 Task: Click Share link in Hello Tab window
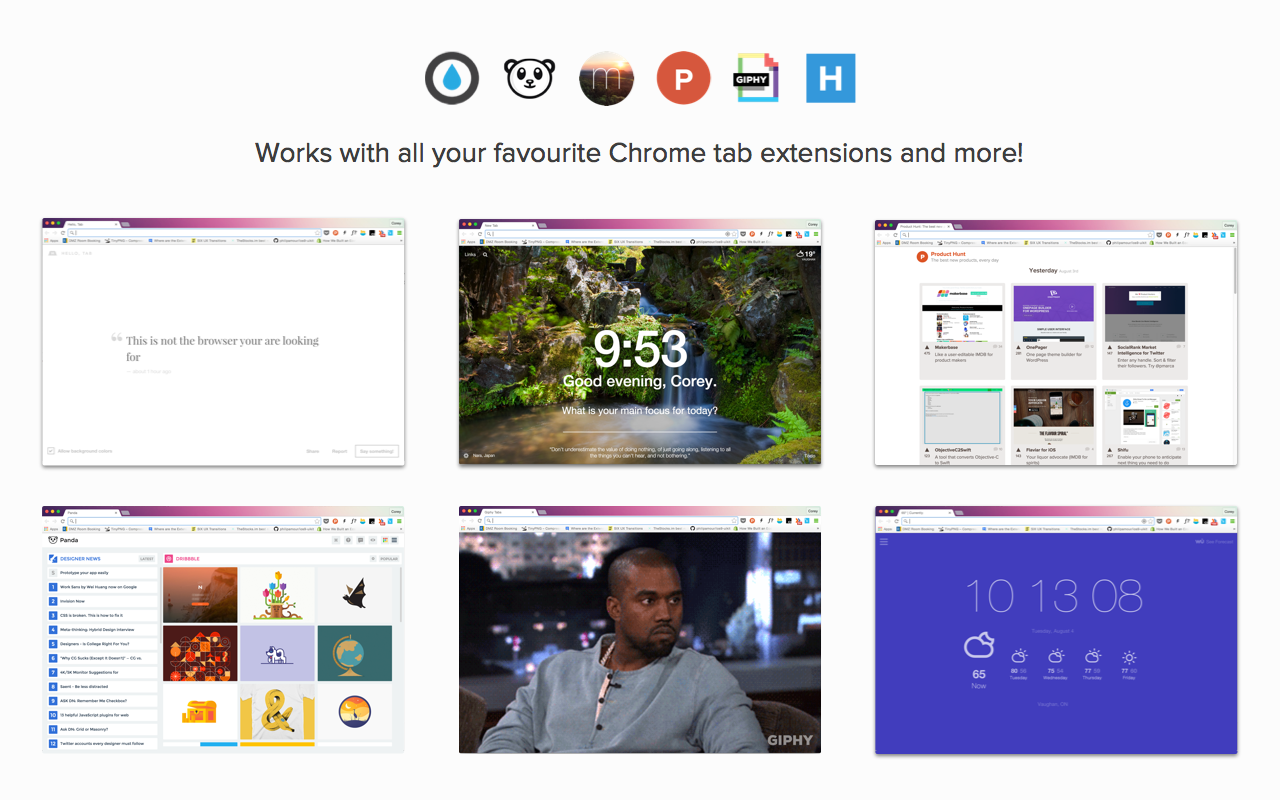(313, 451)
